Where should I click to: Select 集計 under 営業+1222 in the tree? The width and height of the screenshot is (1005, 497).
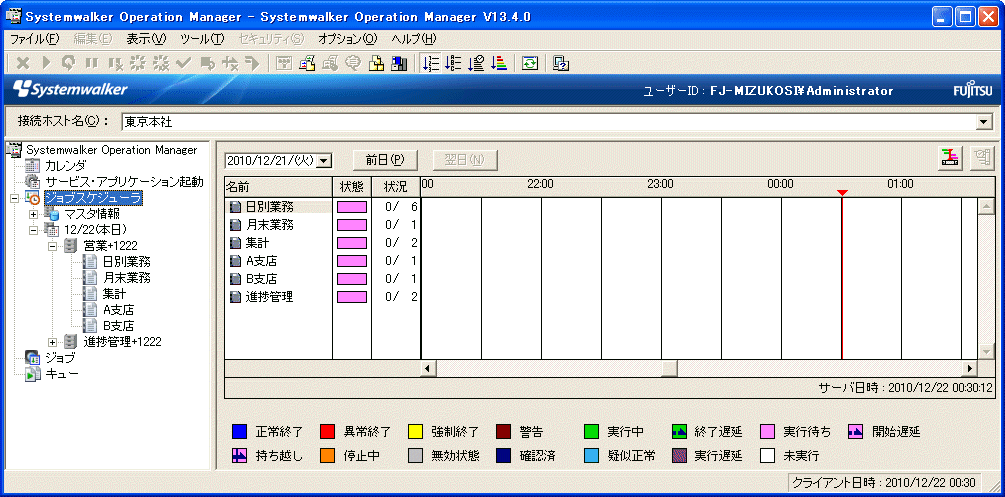pyautogui.click(x=114, y=294)
